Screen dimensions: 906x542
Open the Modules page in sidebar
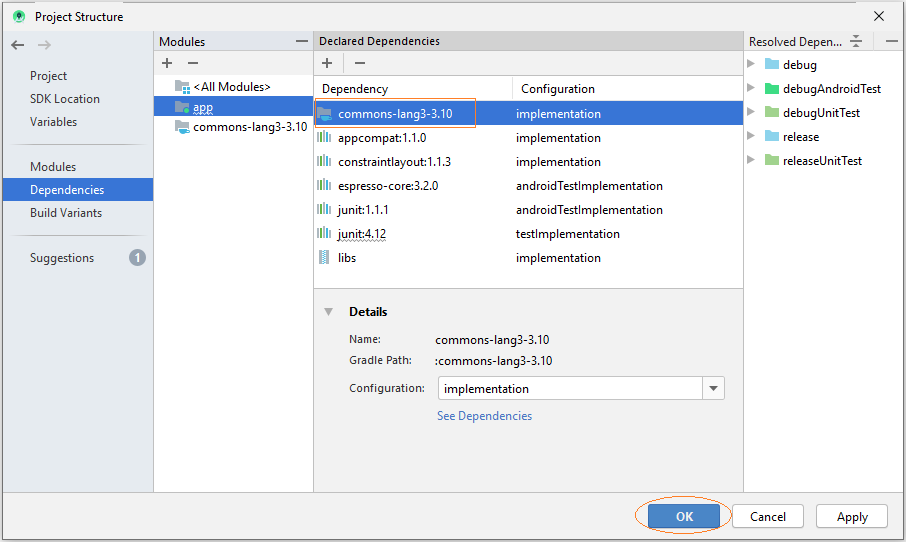tap(53, 166)
